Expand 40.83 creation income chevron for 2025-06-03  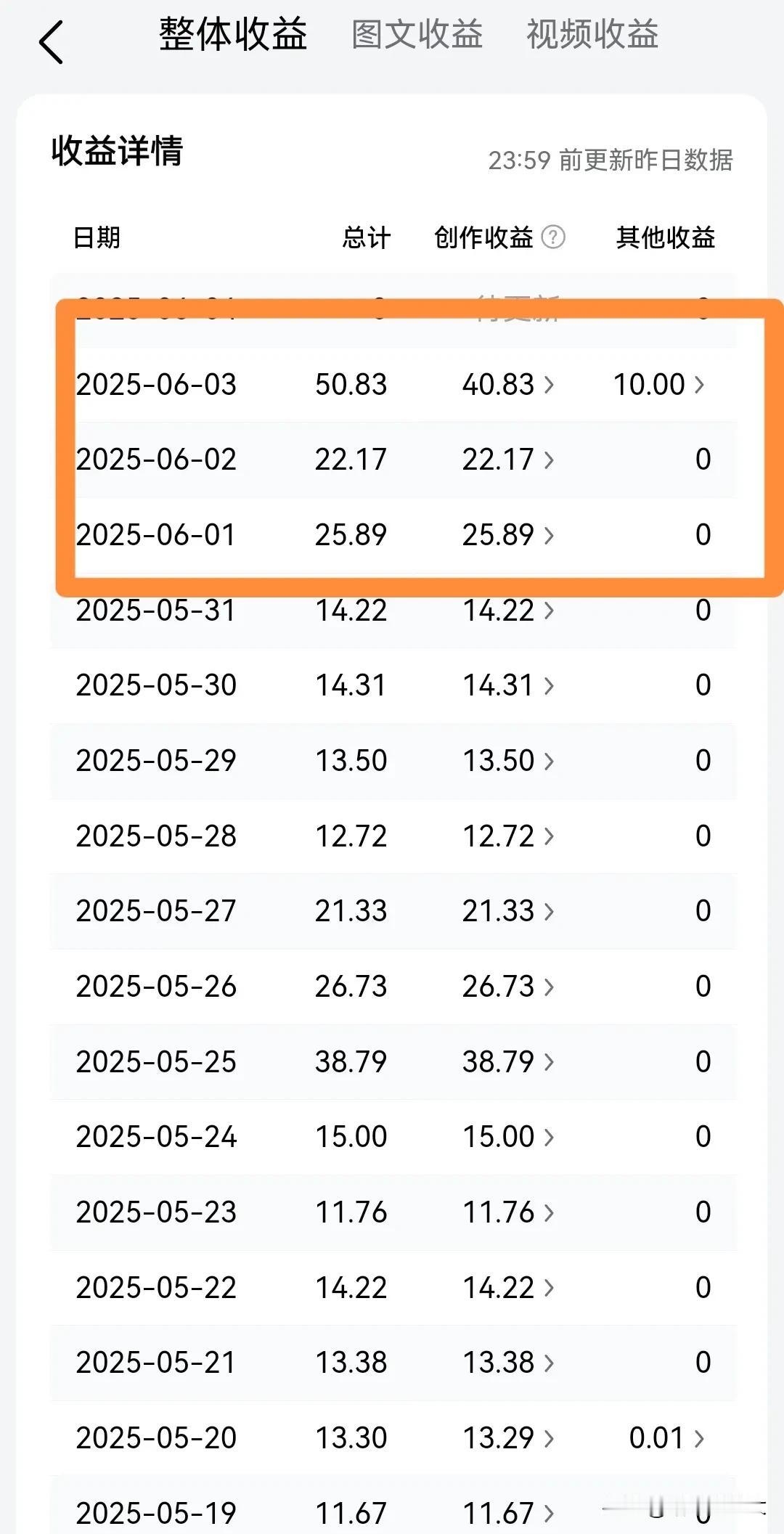549,384
